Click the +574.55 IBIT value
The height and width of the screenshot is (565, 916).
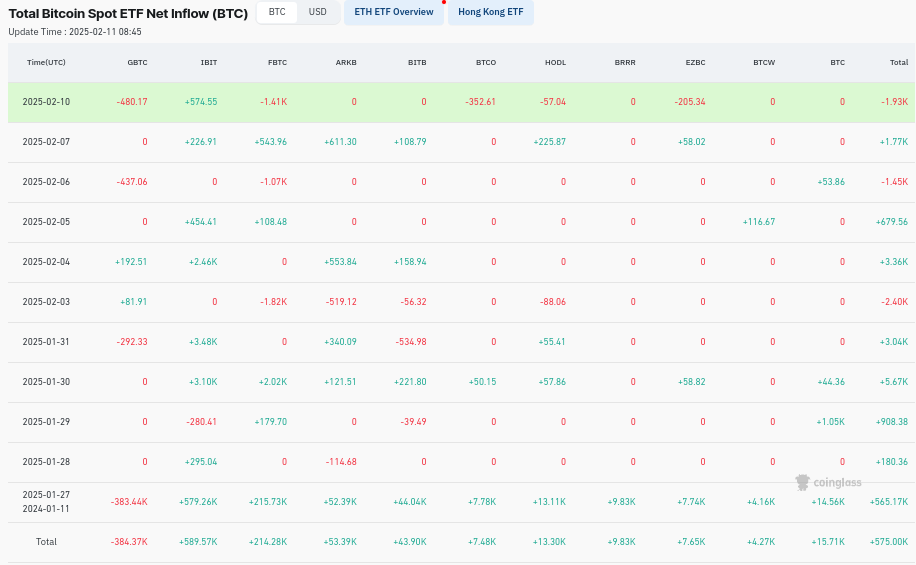click(x=201, y=102)
